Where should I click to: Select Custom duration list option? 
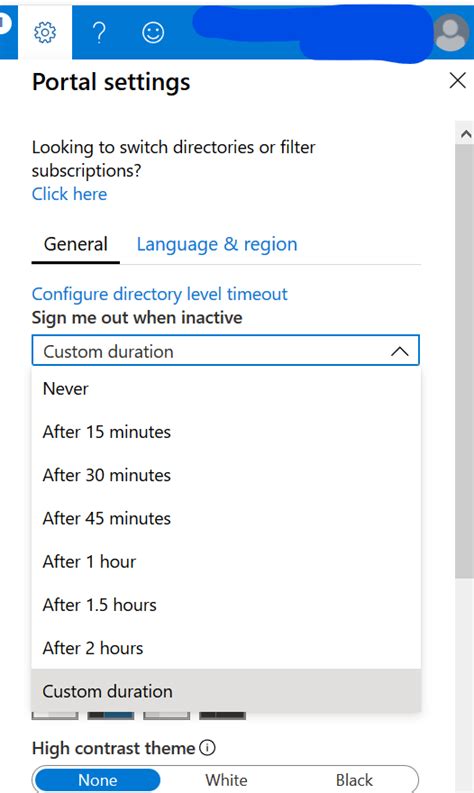point(226,691)
